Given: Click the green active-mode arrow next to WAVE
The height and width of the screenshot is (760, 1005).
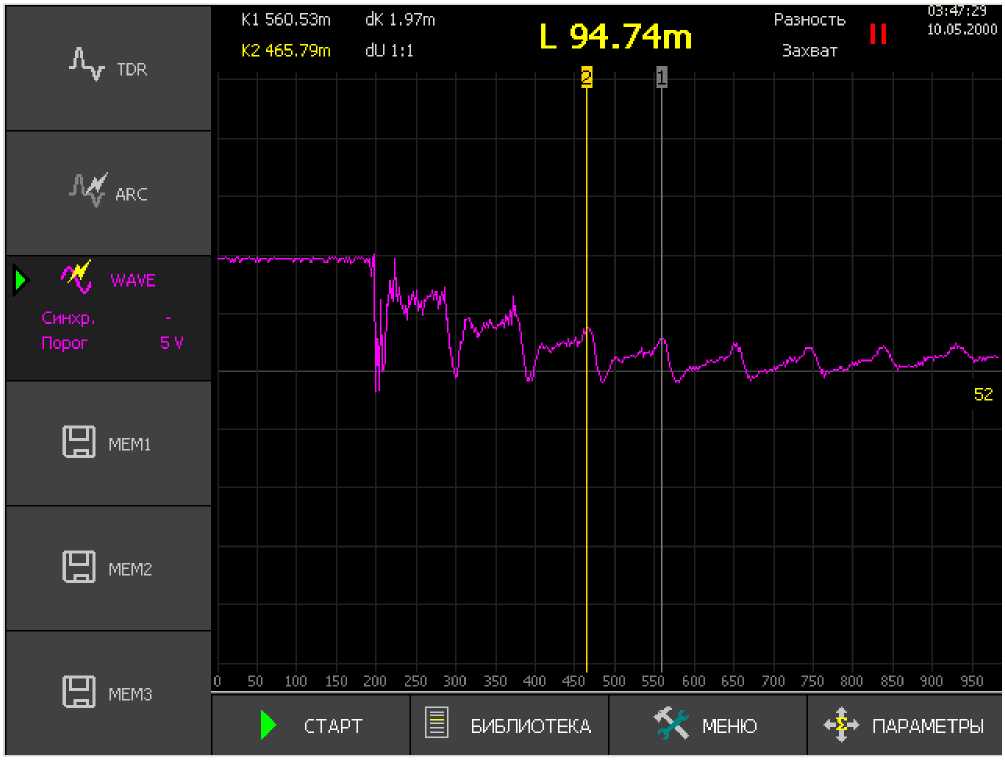Looking at the screenshot, I should [21, 280].
